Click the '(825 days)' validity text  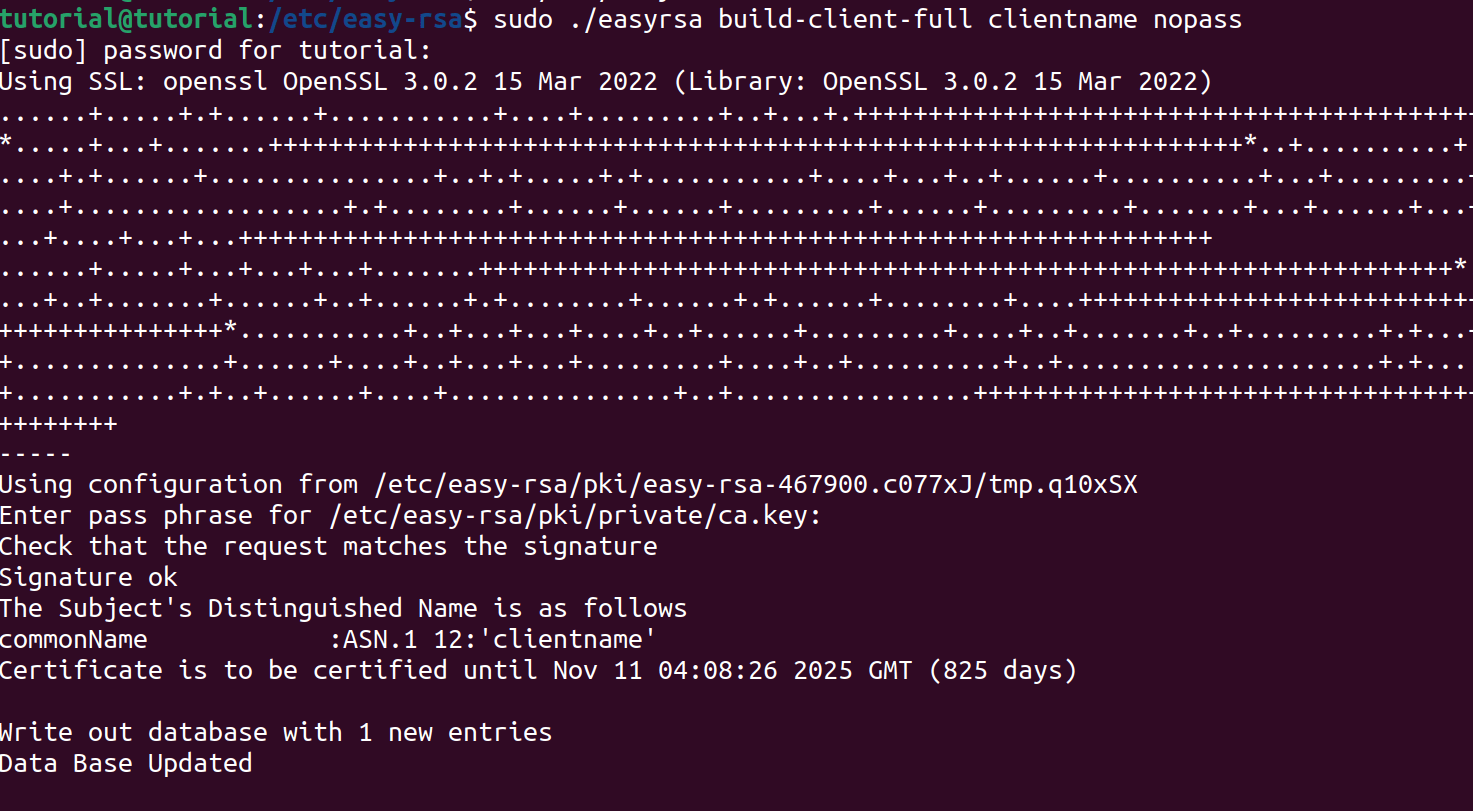click(1003, 670)
